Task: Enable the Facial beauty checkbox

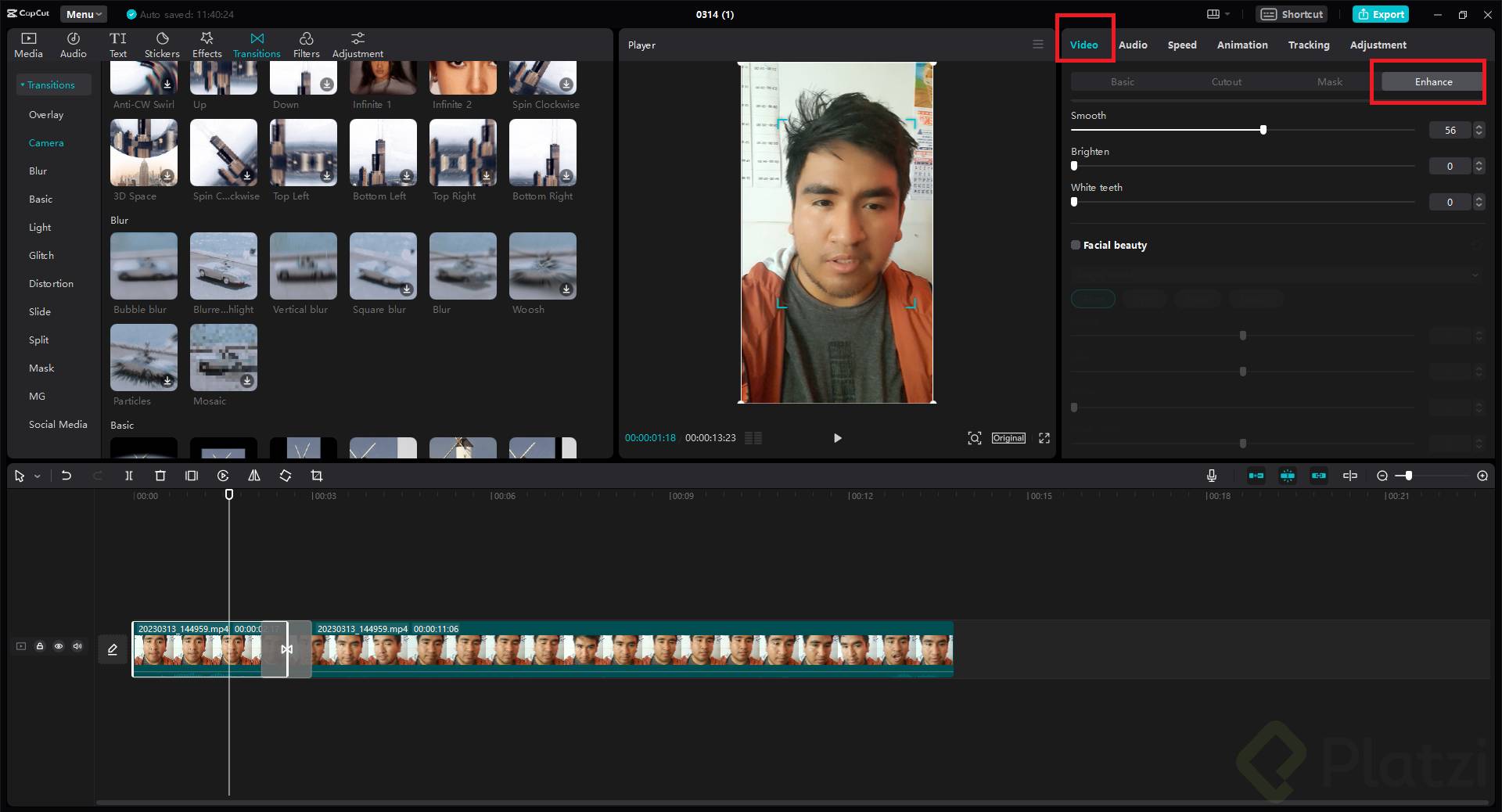Action: [1076, 245]
